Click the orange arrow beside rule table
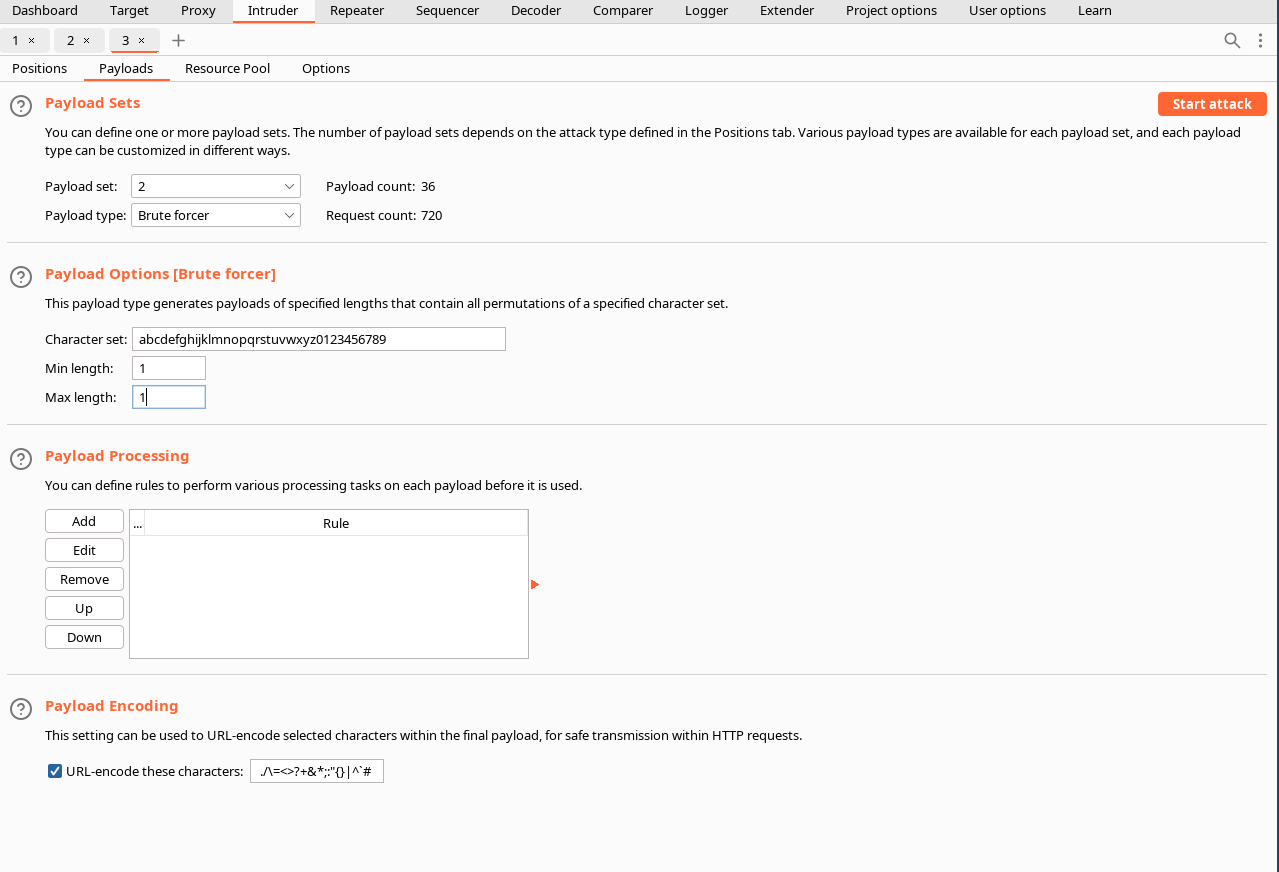 pyautogui.click(x=535, y=584)
